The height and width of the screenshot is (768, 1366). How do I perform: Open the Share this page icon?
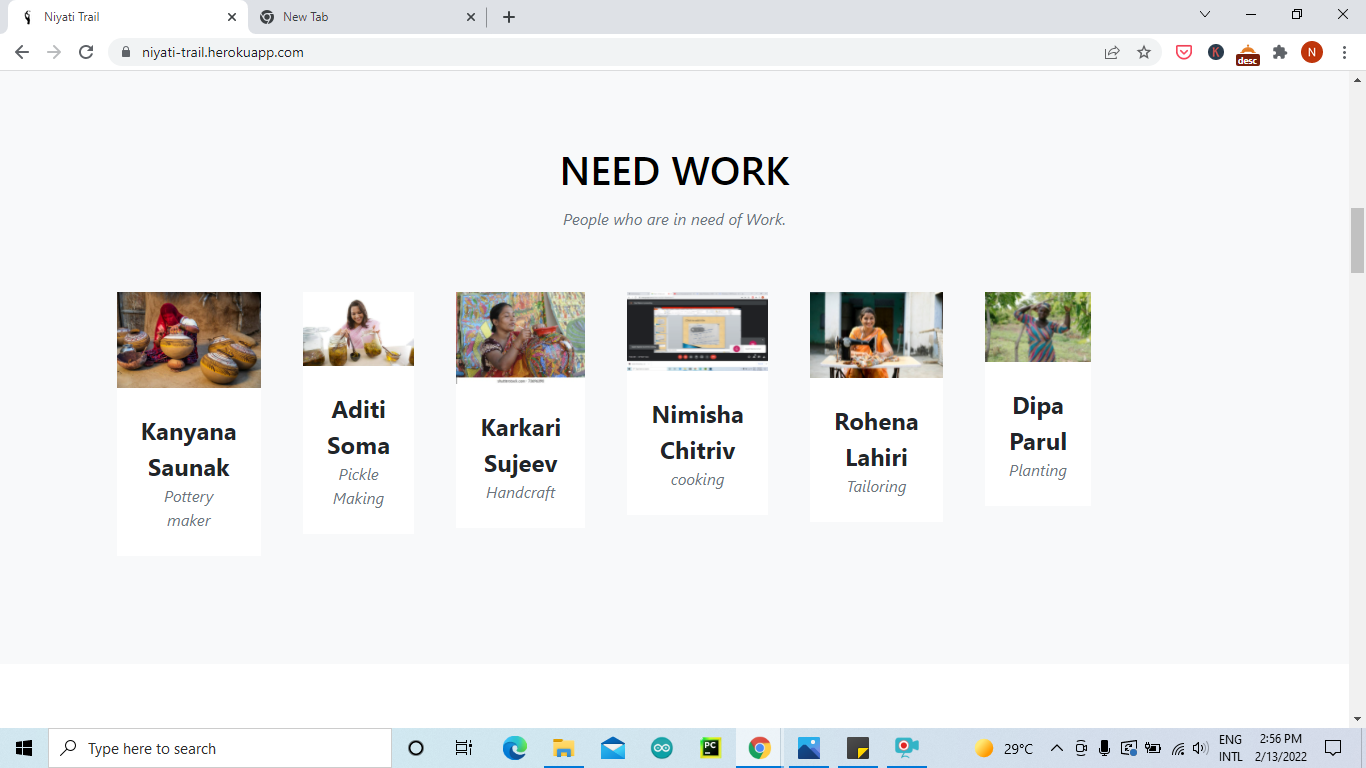pos(1112,51)
